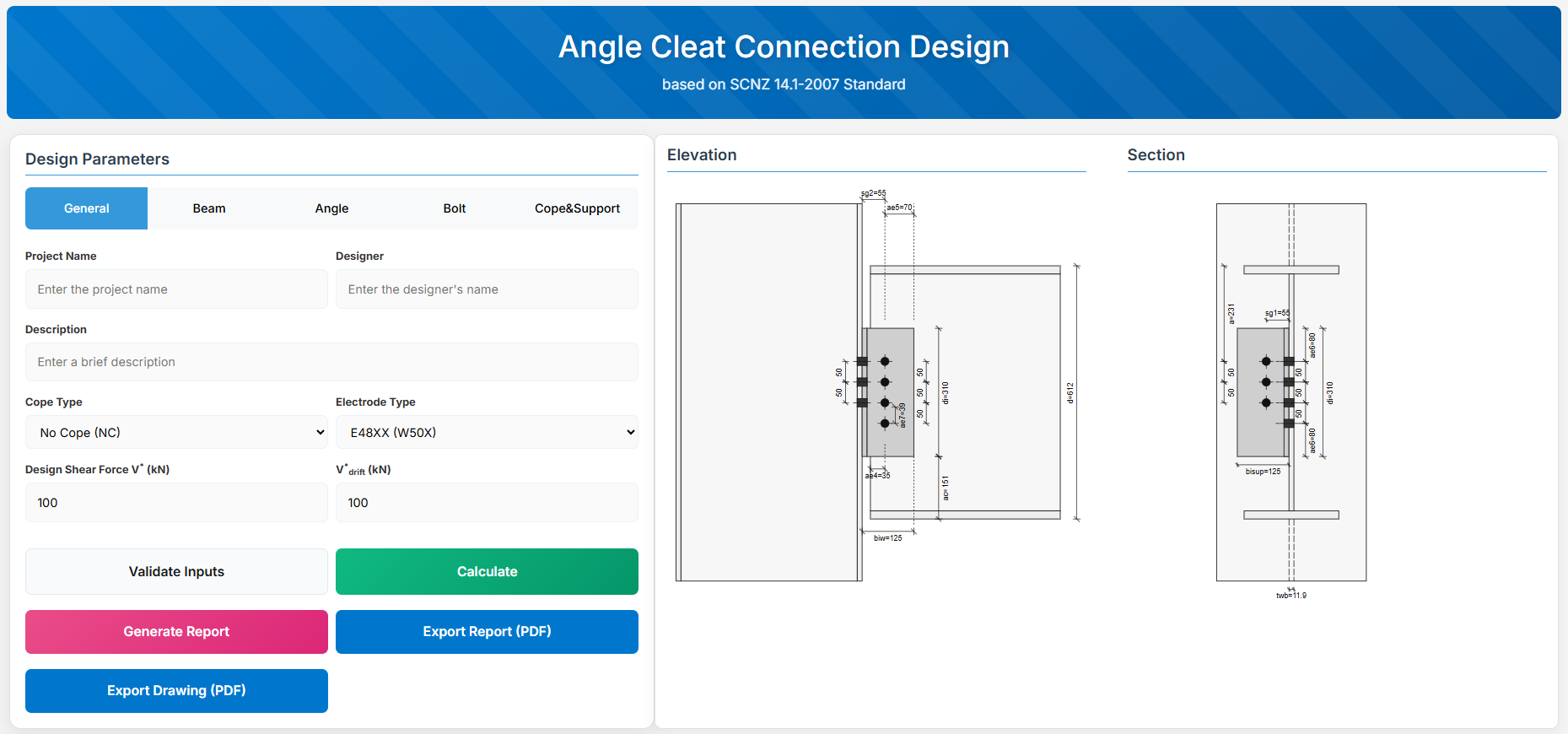Select the Angle tab

click(x=331, y=208)
